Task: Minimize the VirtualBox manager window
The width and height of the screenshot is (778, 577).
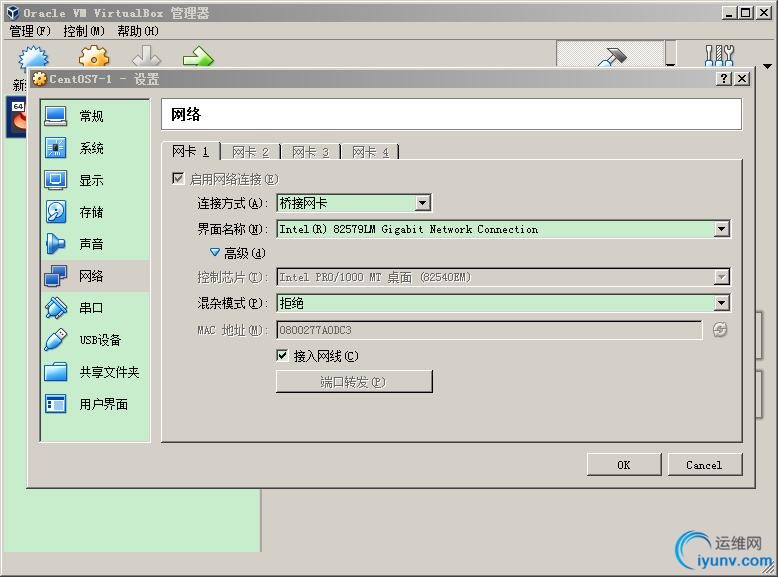Action: click(728, 12)
